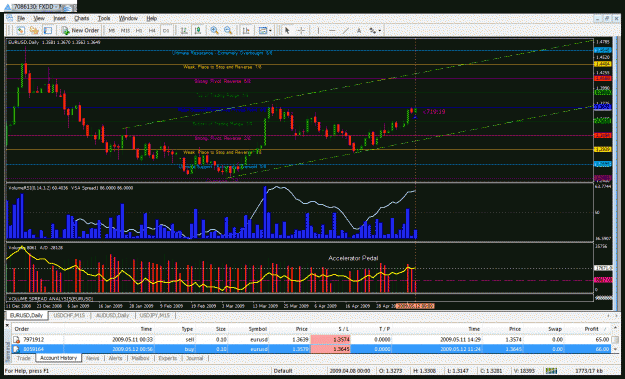625x379 pixels.
Task: Switch to USDJPY,M15 chart tab
Action: pos(155,315)
